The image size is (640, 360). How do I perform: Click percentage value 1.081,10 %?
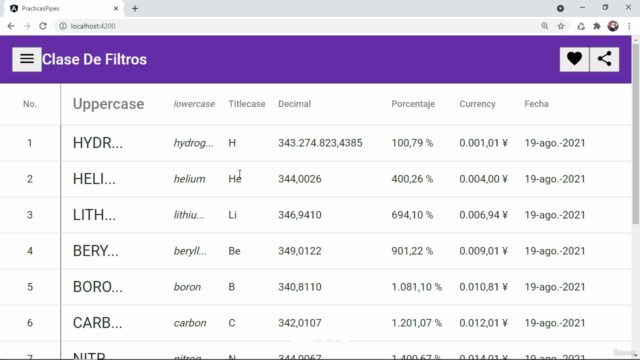coord(417,287)
